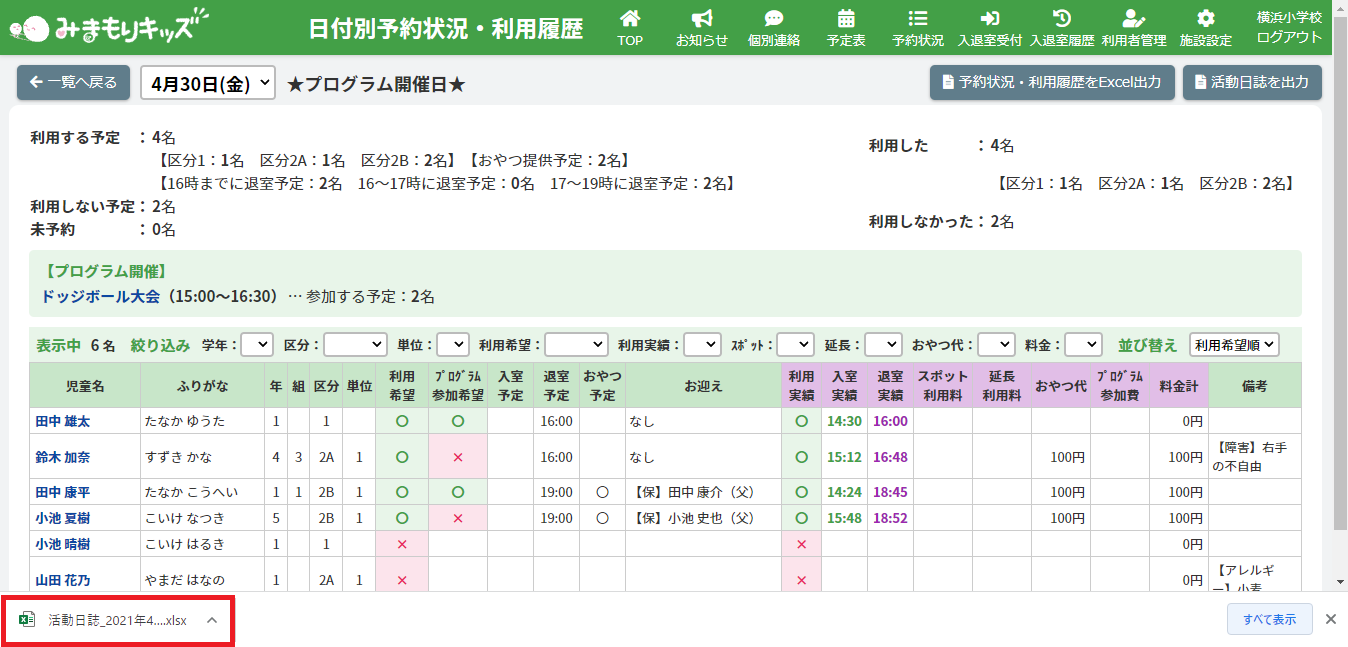1348x647 pixels.
Task: Click the ログアウト link
Action: [x=1289, y=38]
